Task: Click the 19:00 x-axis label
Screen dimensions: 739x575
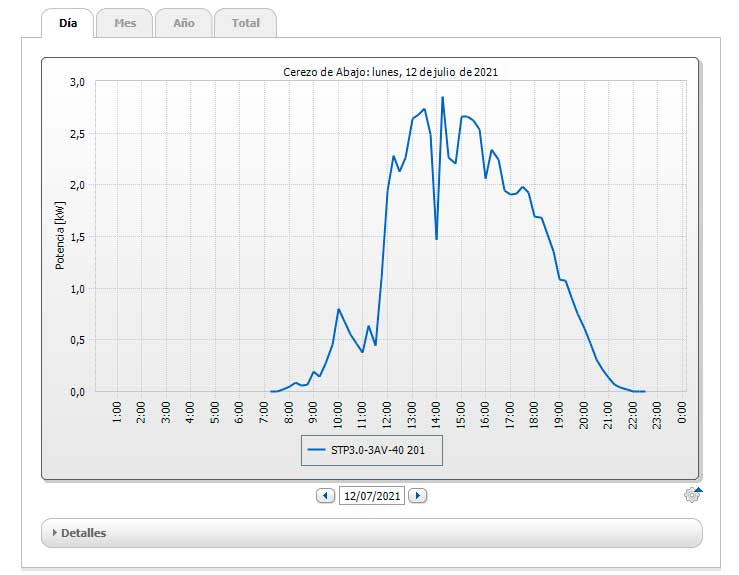Action: point(558,415)
